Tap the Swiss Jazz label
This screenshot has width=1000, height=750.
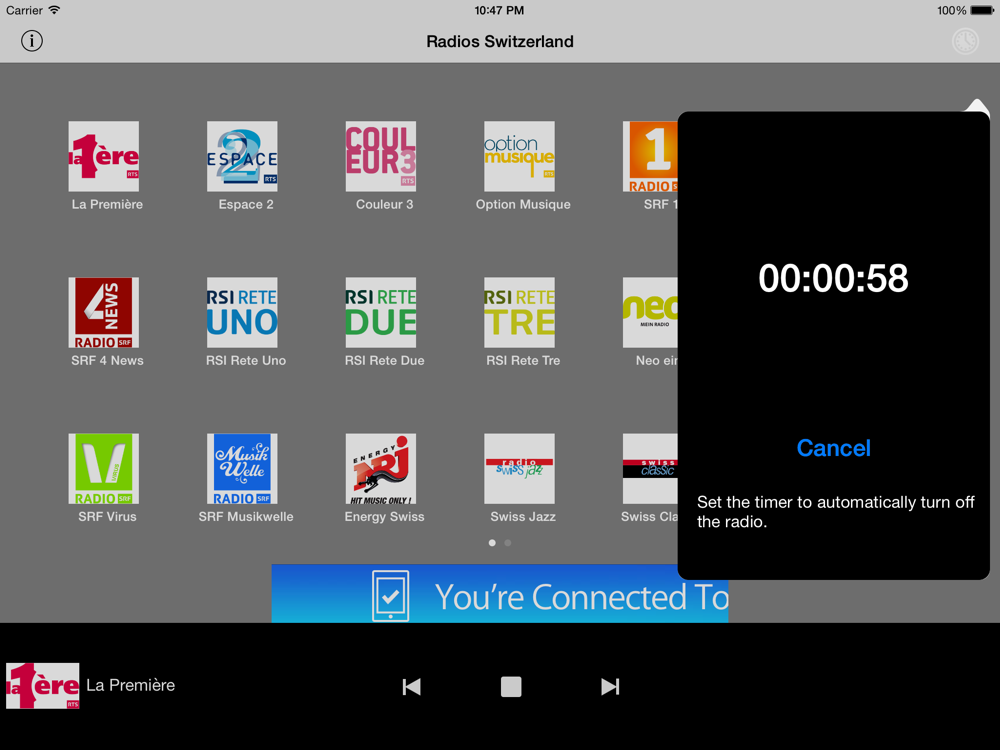point(523,517)
